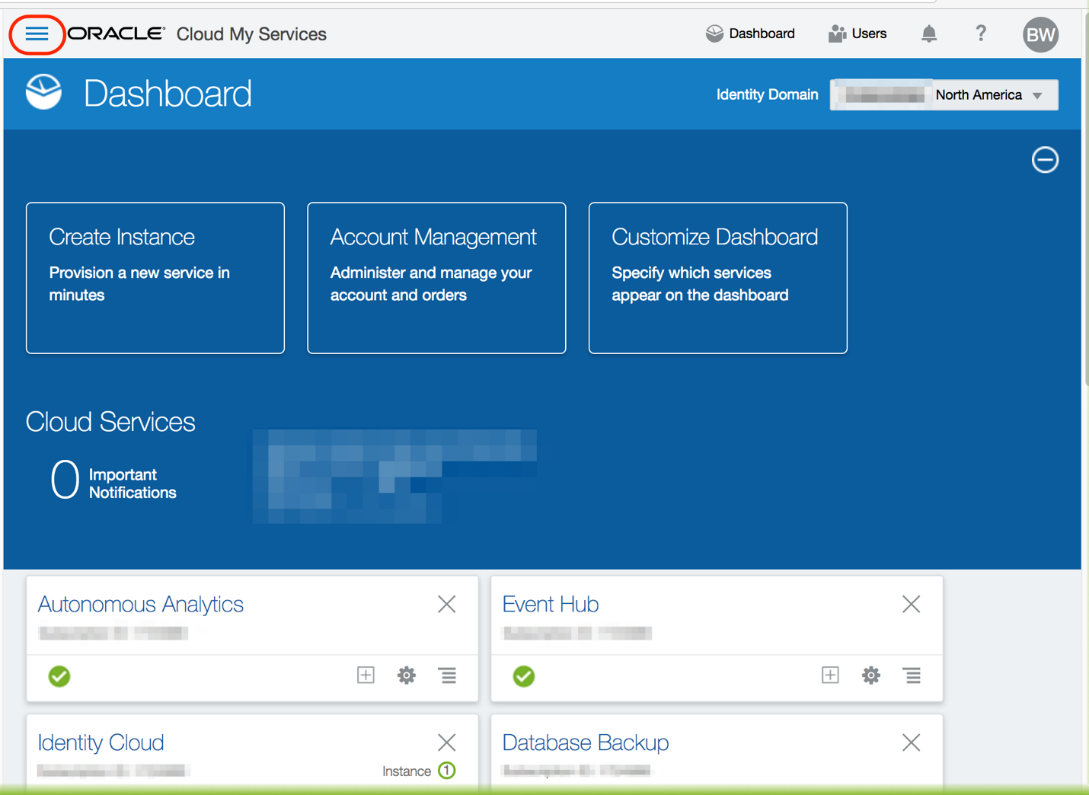
Task: Open the navigation hamburger menu
Action: [37, 33]
